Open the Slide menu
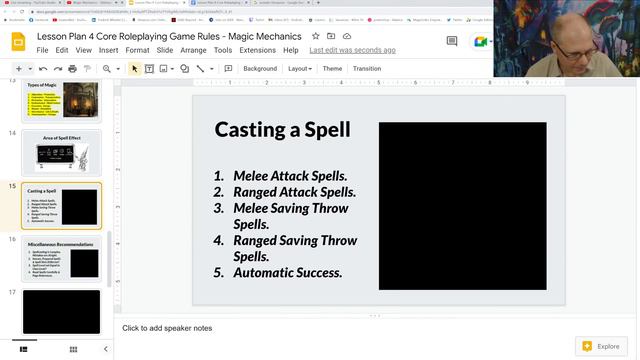This screenshot has width=640, height=360. (165, 50)
